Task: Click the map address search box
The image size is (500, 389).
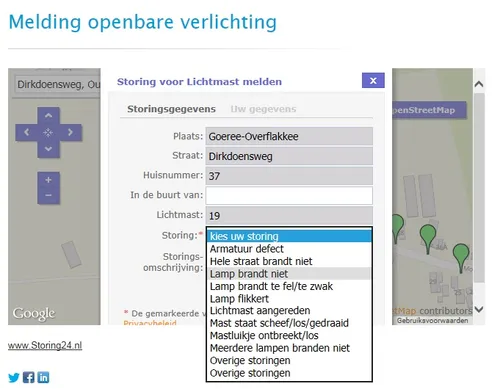Action: (x=57, y=84)
